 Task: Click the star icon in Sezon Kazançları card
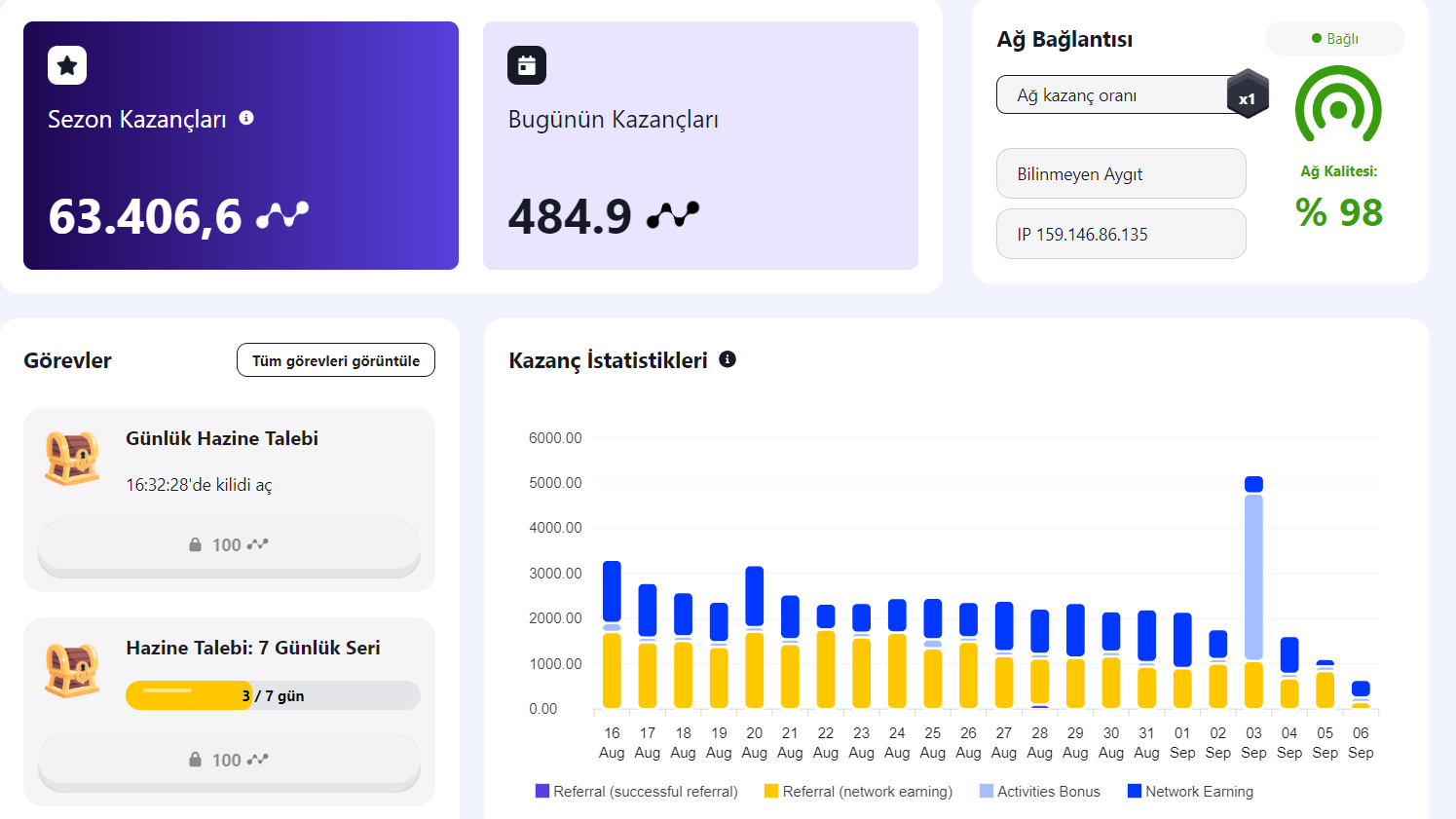[67, 65]
